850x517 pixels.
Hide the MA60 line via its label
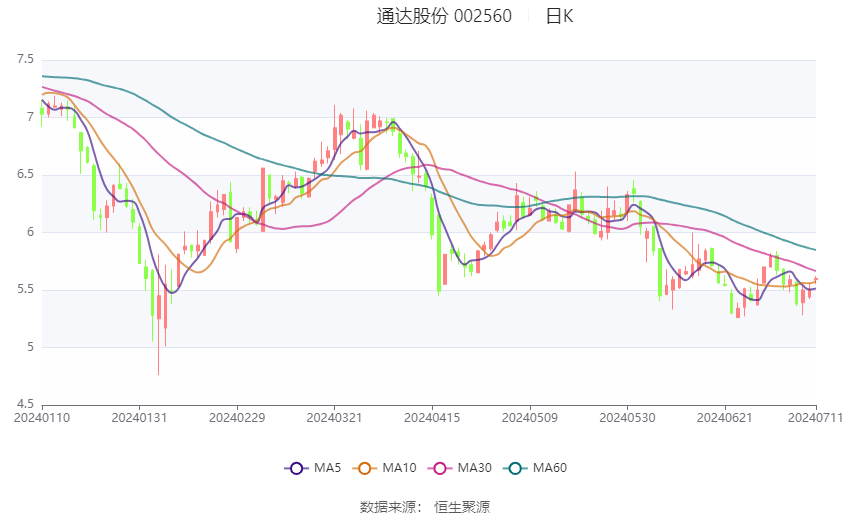click(550, 468)
